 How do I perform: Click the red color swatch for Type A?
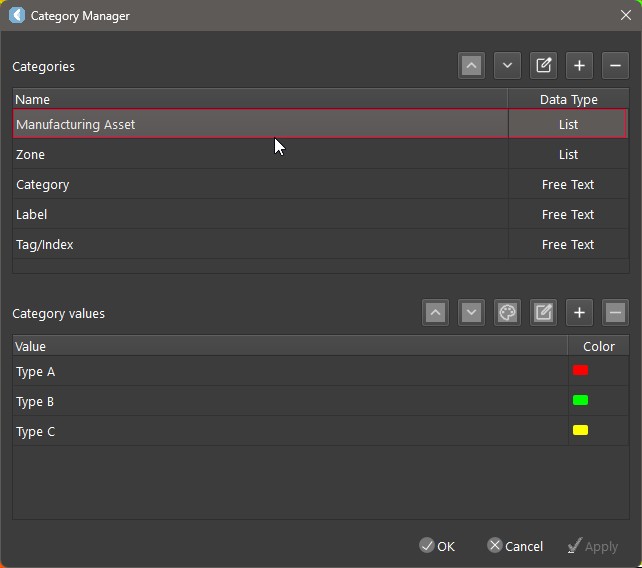[x=580, y=371]
